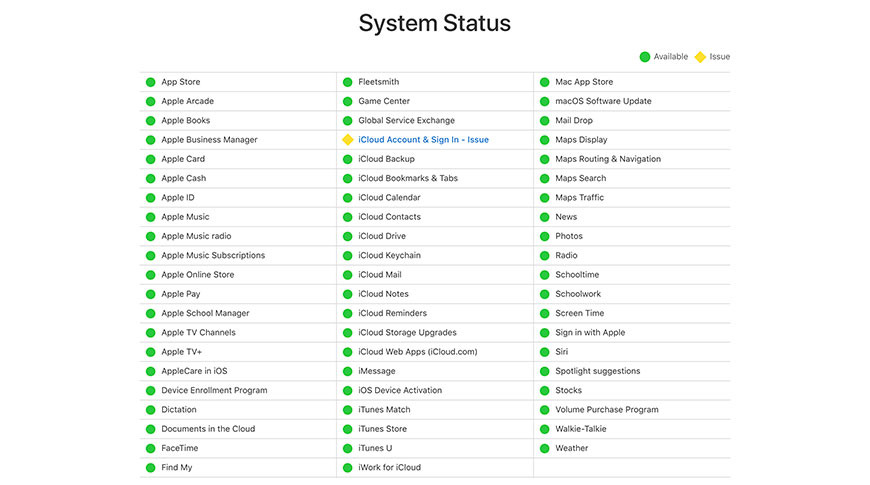Select the iCloud Drive service row

pyautogui.click(x=382, y=236)
